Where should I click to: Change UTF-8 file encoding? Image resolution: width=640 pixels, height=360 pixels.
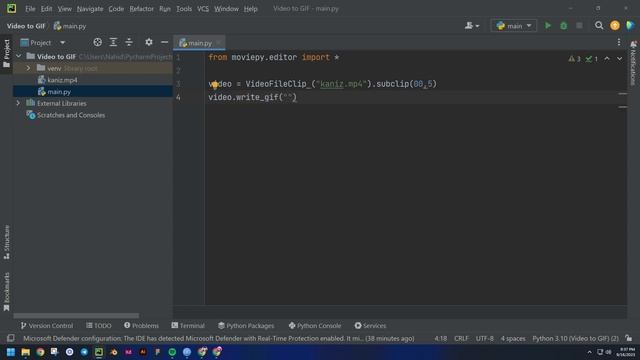tap(484, 338)
